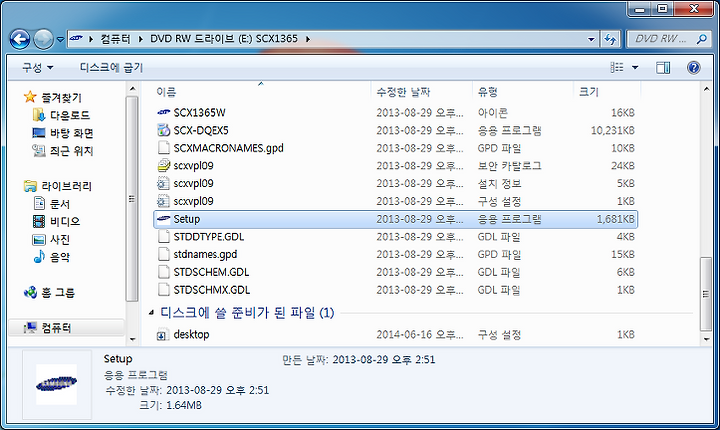This screenshot has height=430, width=720.
Task: Select the STDSCHEM.GDL file
Action: [396, 272]
